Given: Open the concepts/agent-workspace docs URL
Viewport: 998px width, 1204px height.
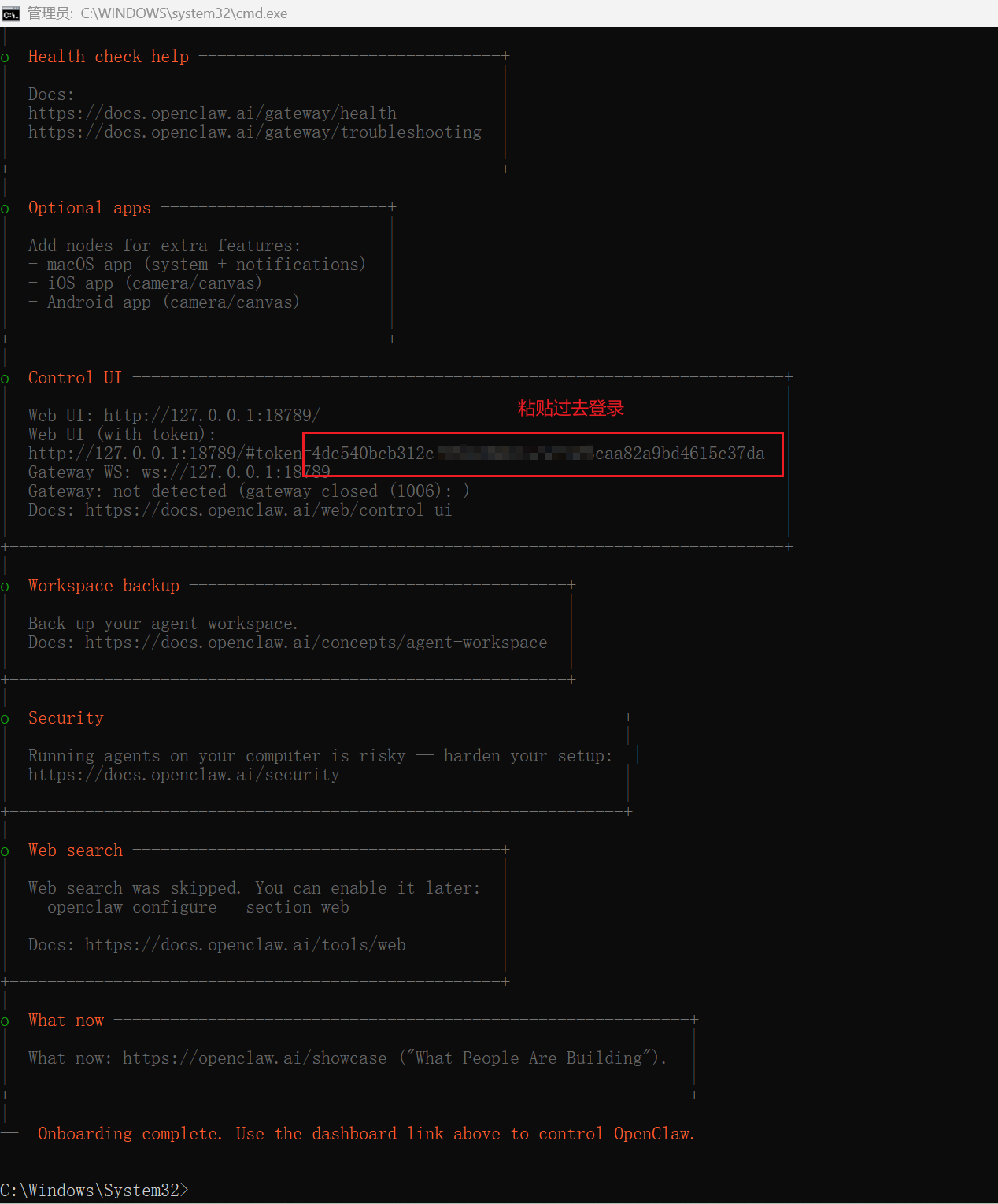Looking at the screenshot, I should pyautogui.click(x=316, y=643).
